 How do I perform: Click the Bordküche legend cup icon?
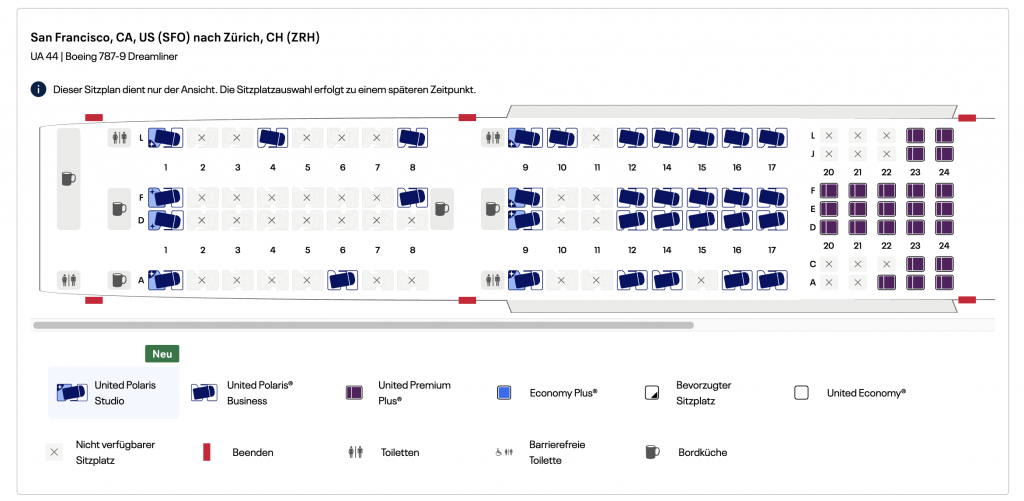652,452
